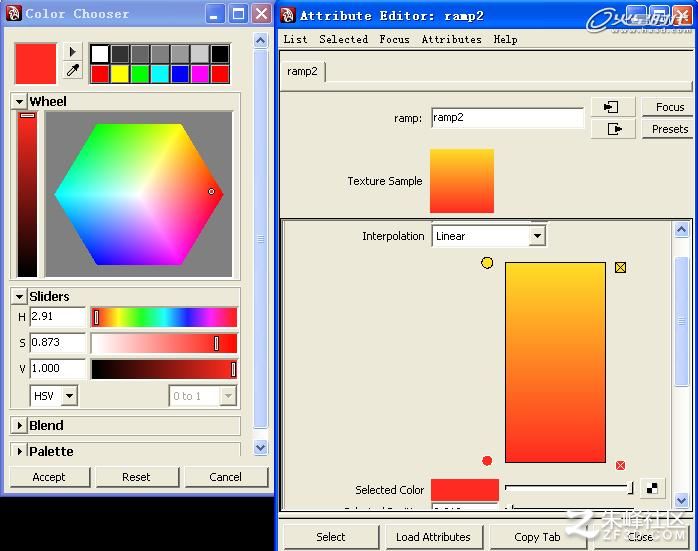Click the Cancel button

tap(226, 477)
